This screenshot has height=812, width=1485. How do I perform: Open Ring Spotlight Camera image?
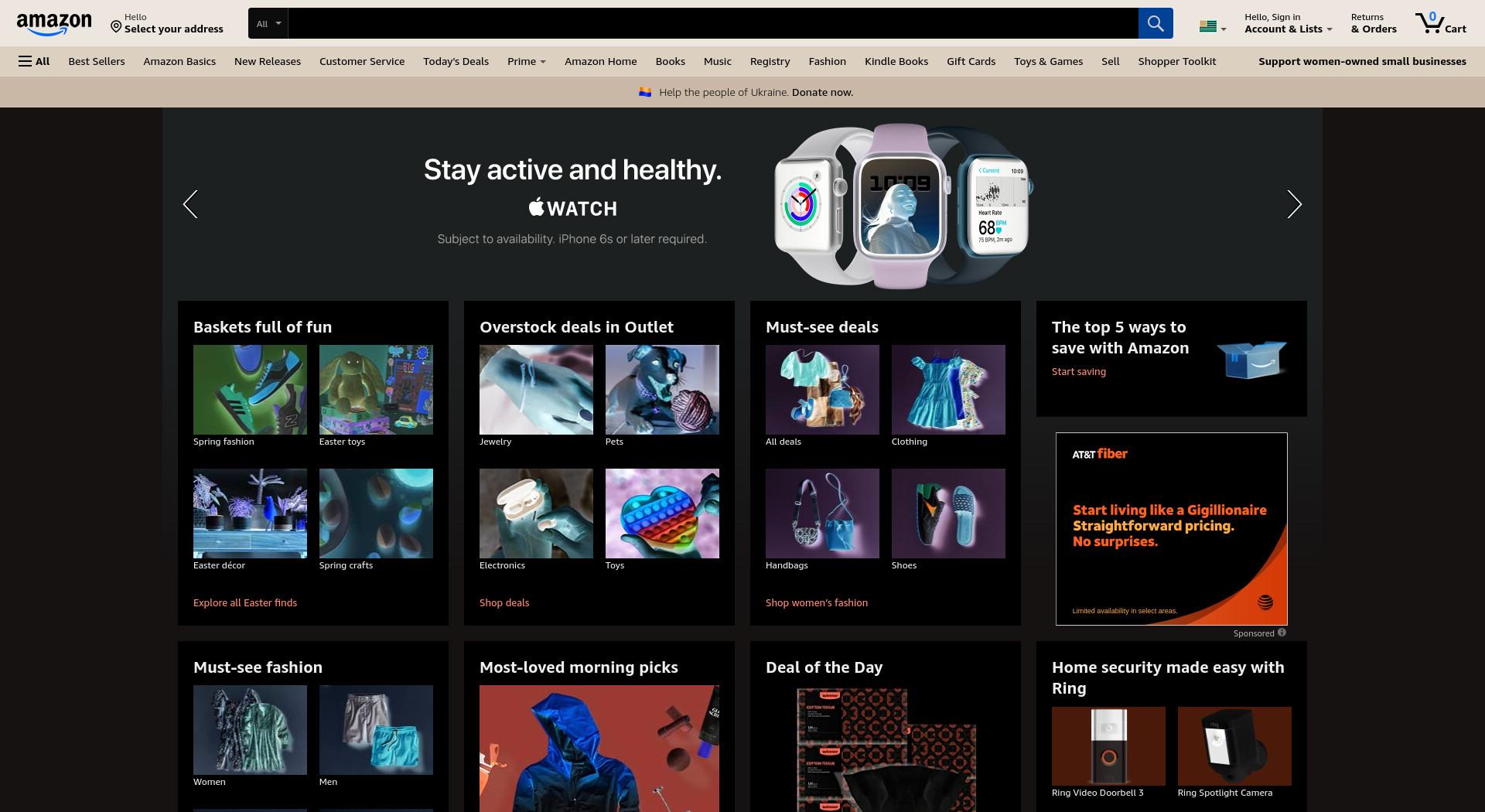[x=1234, y=746]
